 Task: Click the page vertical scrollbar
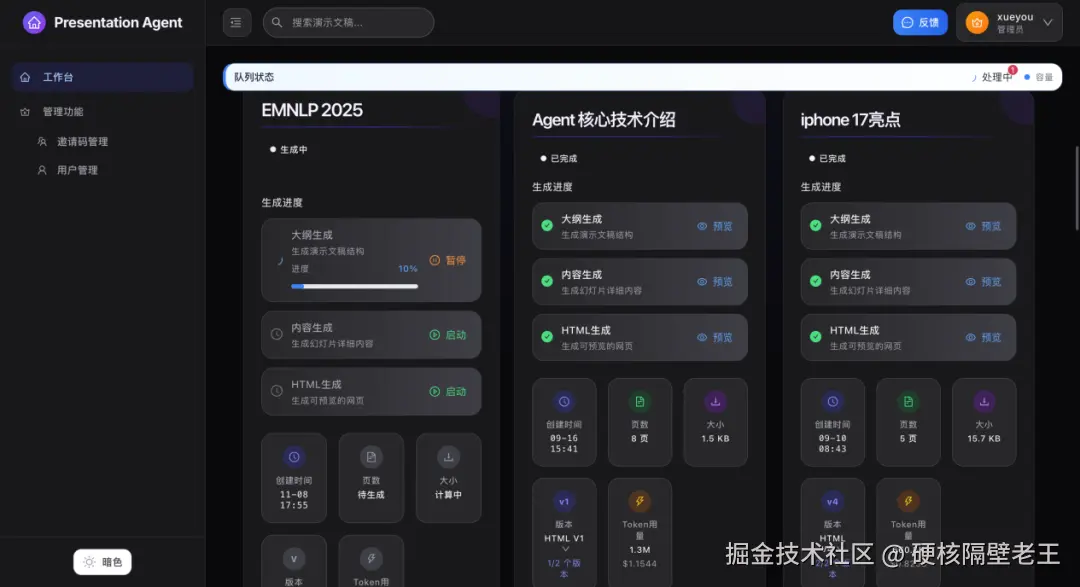click(1077, 187)
